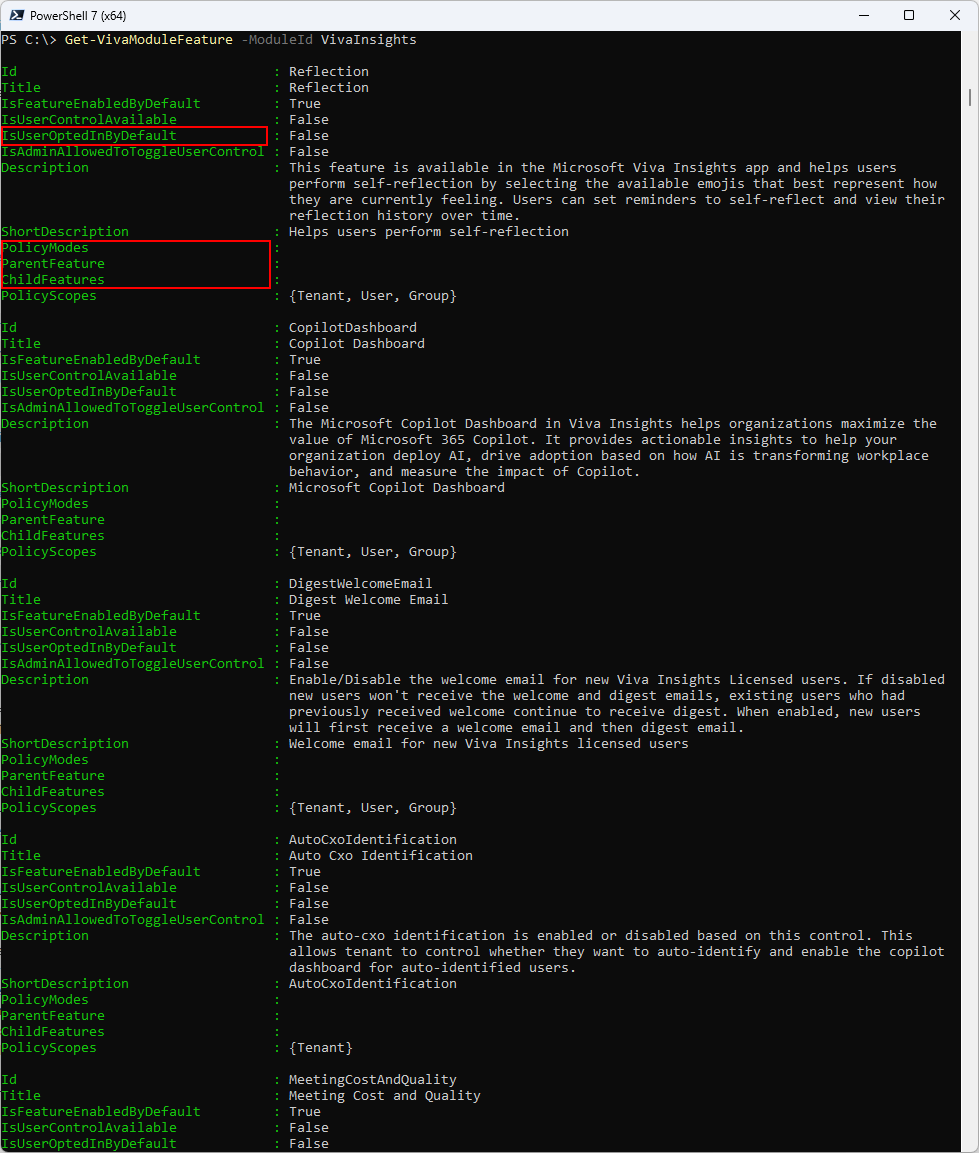Click IsUserOptedInByDefault label under Reflection

(89, 135)
